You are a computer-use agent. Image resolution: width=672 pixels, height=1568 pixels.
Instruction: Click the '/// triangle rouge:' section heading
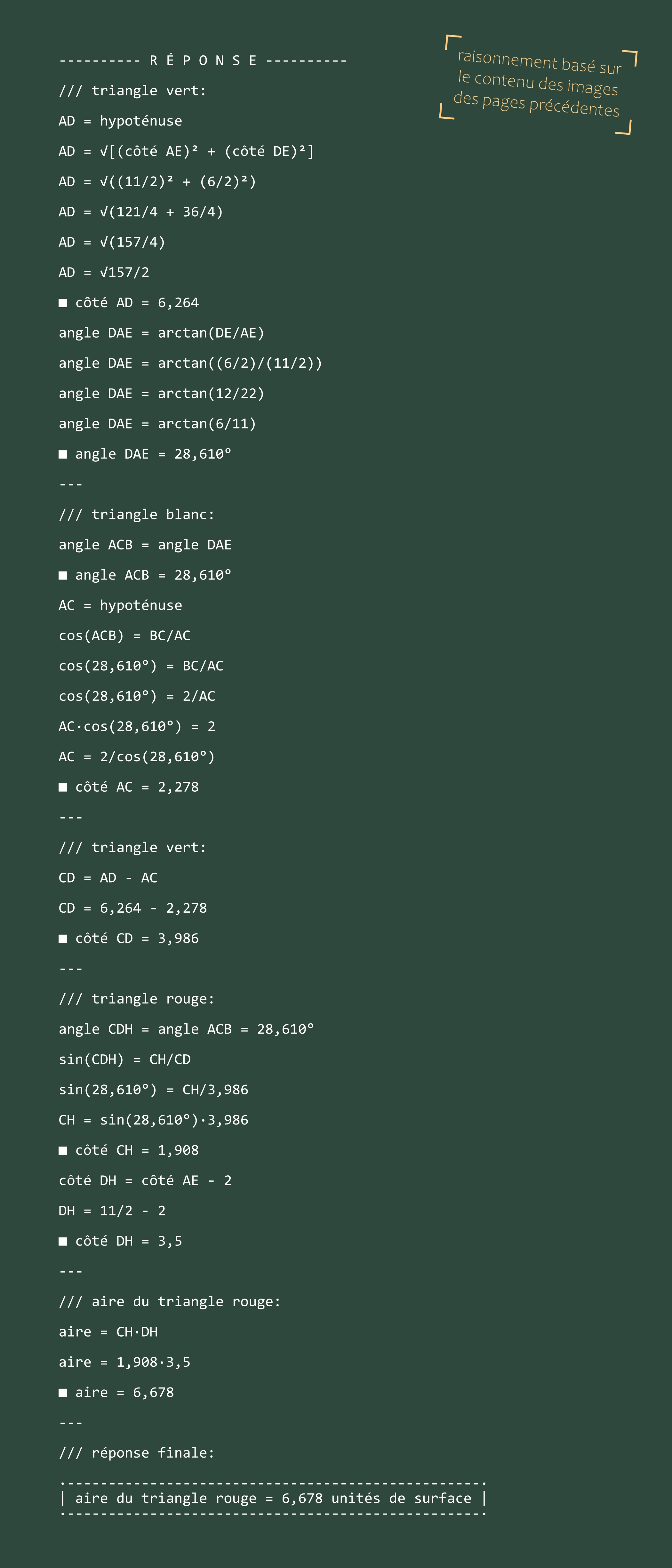point(137,999)
